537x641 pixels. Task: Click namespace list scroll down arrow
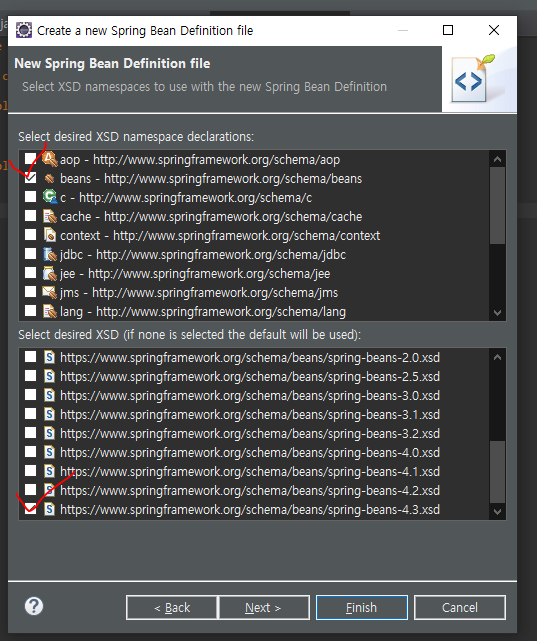pyautogui.click(x=497, y=313)
